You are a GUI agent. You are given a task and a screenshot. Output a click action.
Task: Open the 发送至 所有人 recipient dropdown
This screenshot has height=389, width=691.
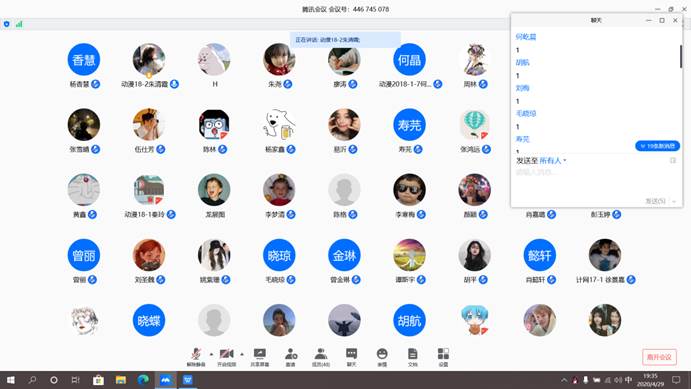tap(553, 161)
